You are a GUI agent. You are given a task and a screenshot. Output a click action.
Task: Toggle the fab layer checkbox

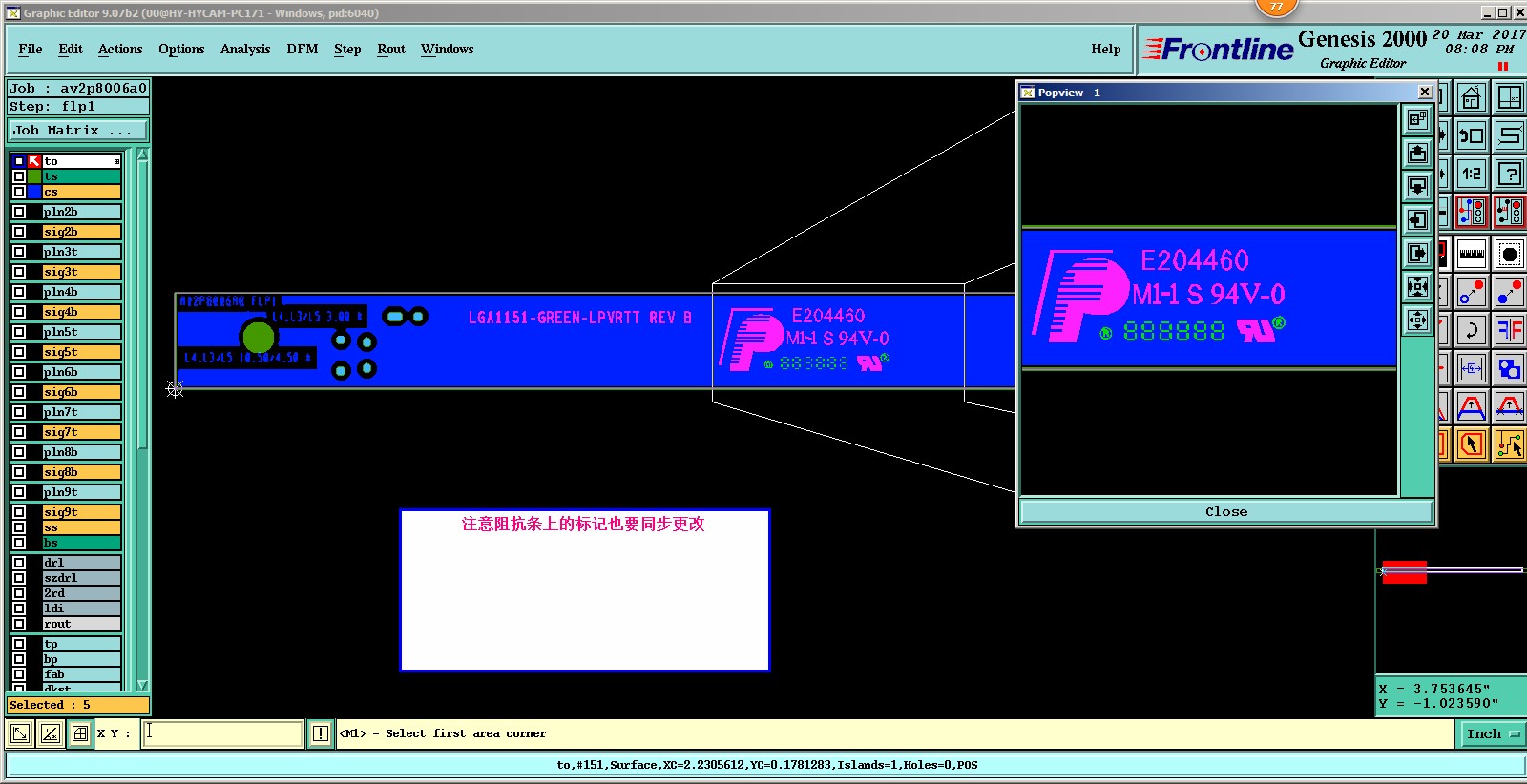19,674
